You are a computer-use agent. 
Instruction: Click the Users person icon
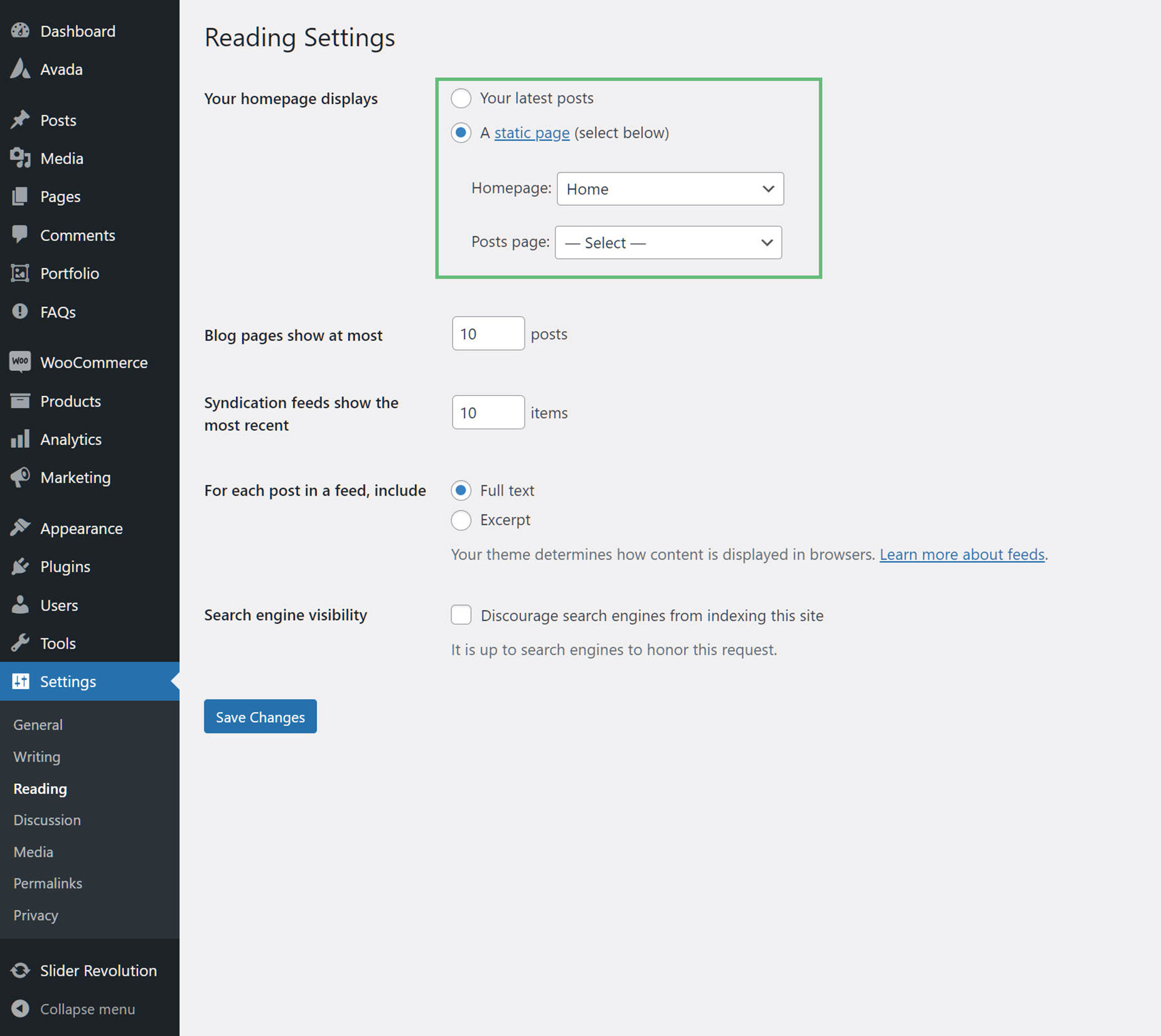(x=20, y=605)
